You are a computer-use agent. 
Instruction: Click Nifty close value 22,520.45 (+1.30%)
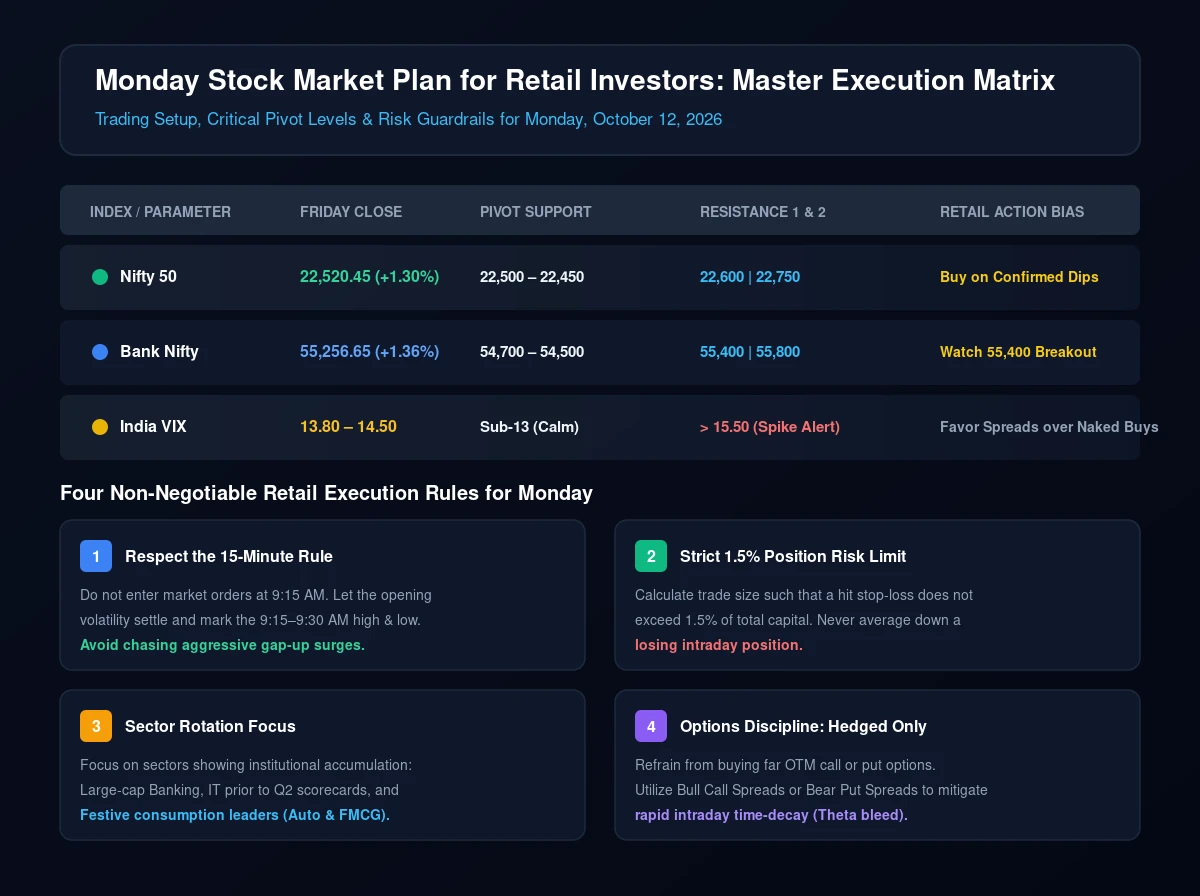point(369,277)
